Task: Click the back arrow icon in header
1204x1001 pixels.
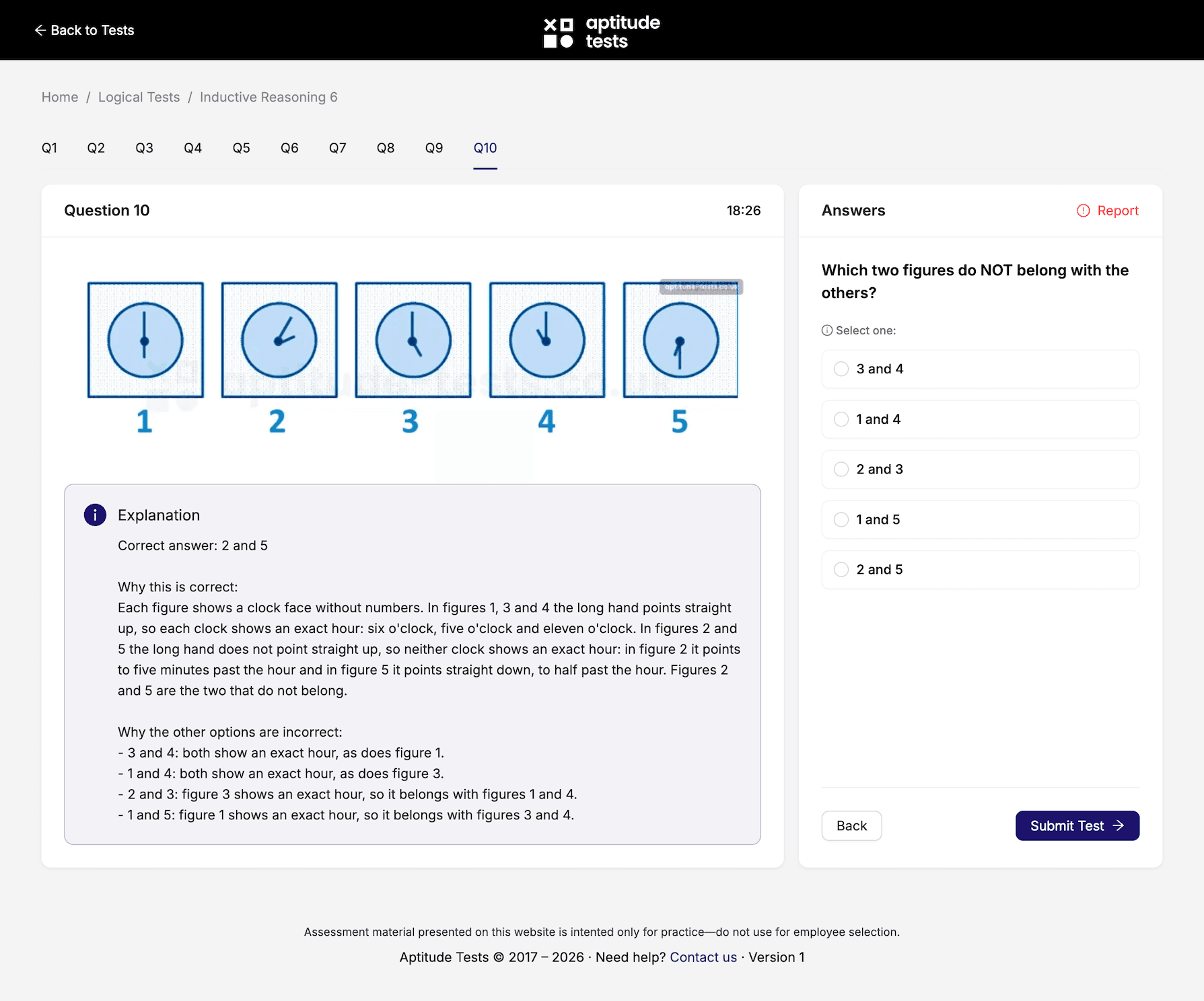Action: click(x=40, y=30)
